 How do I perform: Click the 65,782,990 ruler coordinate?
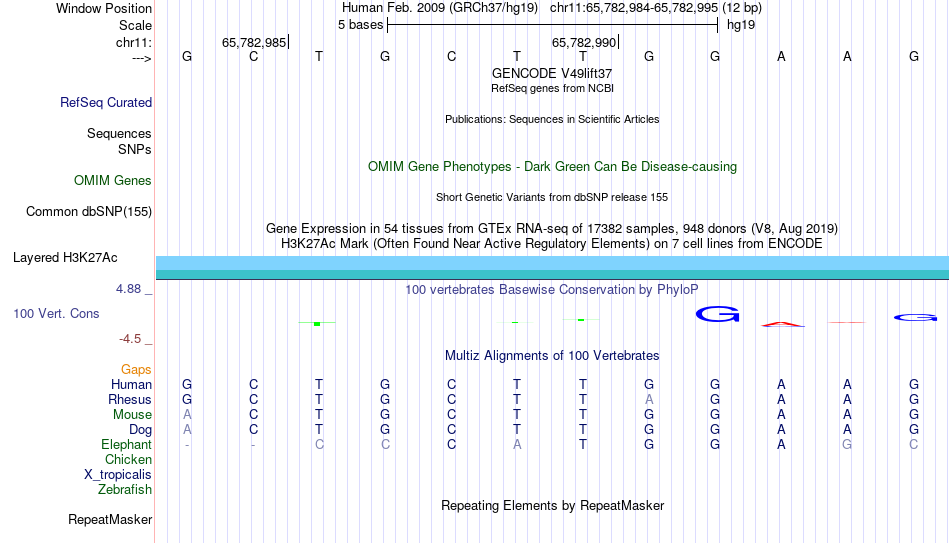[x=583, y=42]
